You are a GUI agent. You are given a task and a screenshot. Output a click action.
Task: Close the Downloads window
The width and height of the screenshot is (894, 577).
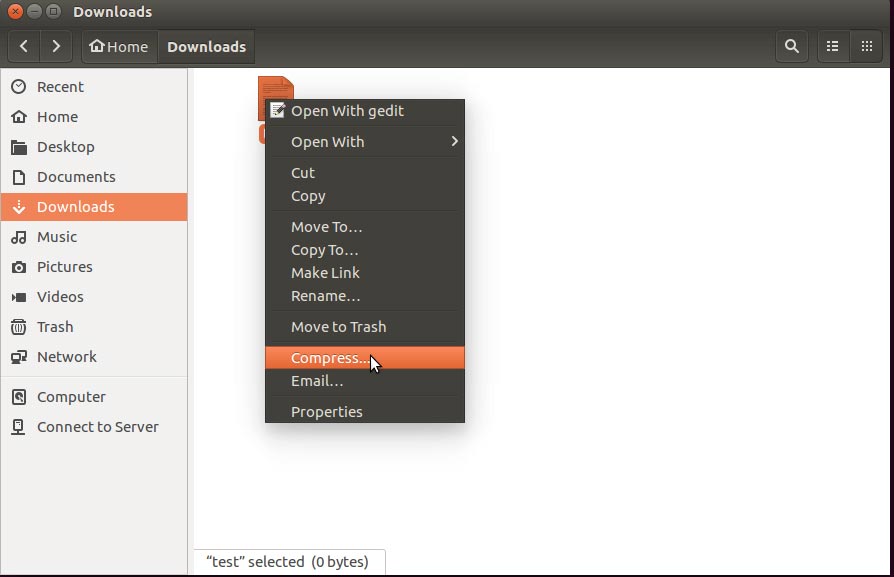pyautogui.click(x=15, y=11)
